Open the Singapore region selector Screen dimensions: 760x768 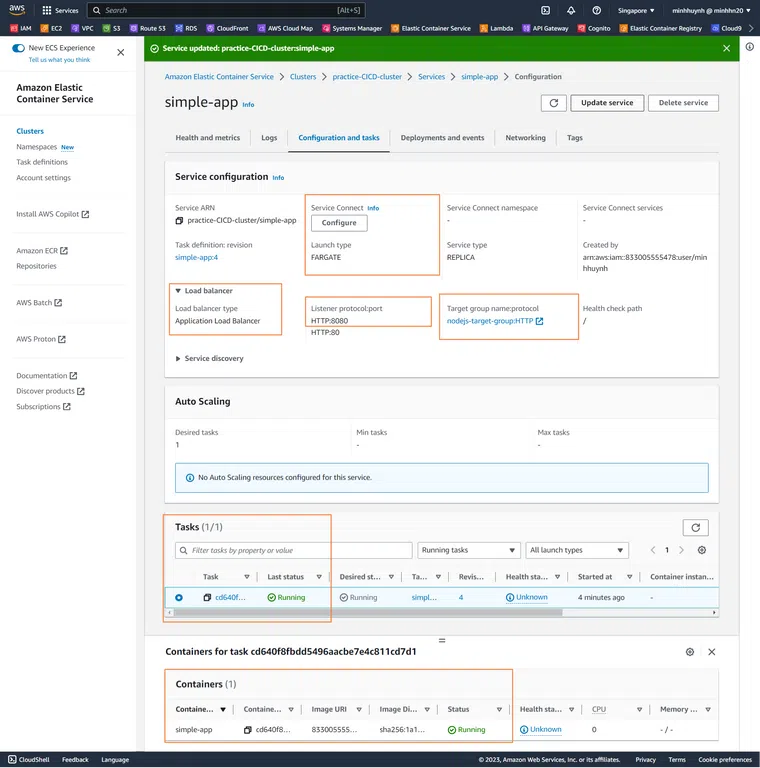pos(636,10)
